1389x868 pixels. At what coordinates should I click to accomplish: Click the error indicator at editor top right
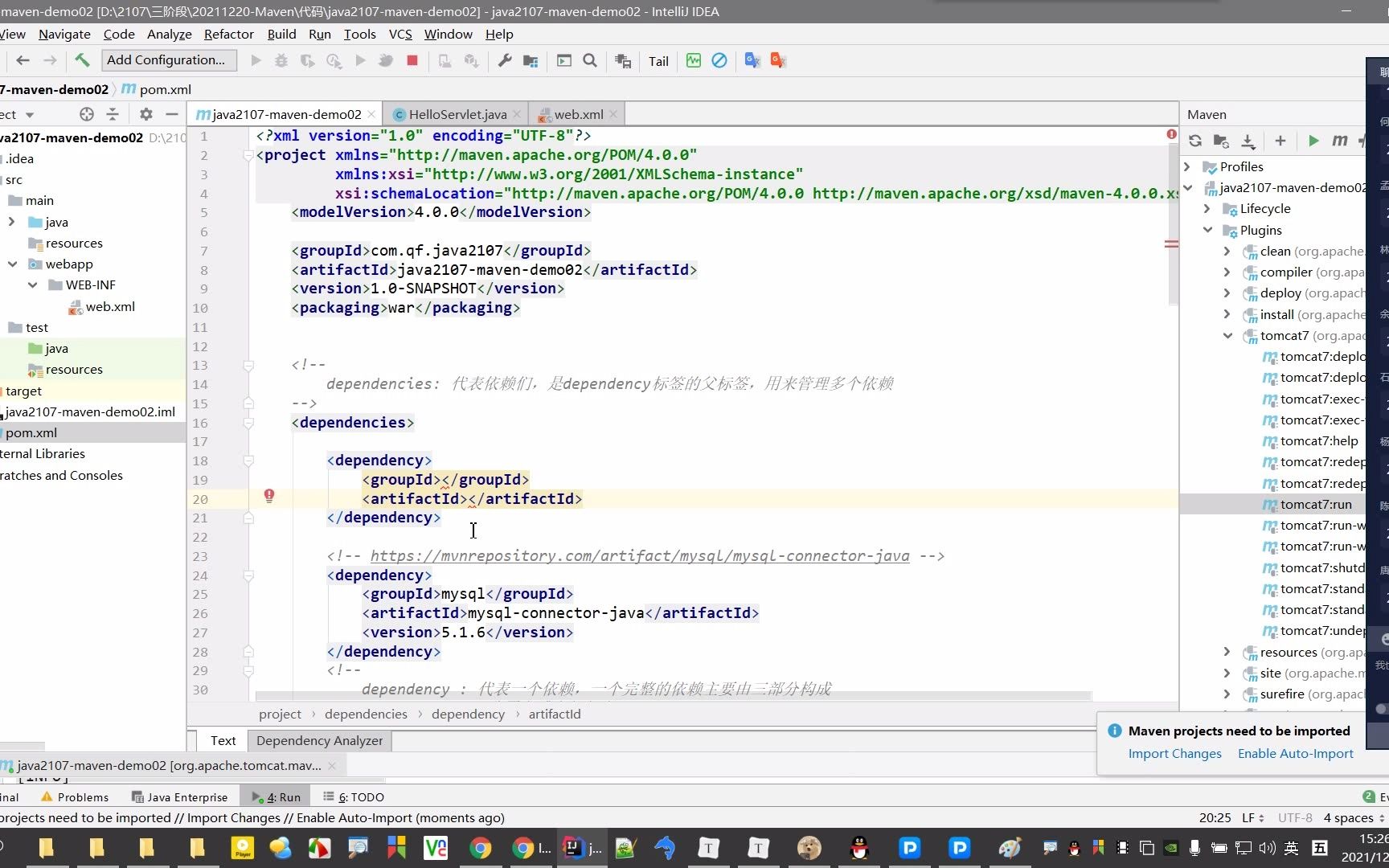(1171, 134)
